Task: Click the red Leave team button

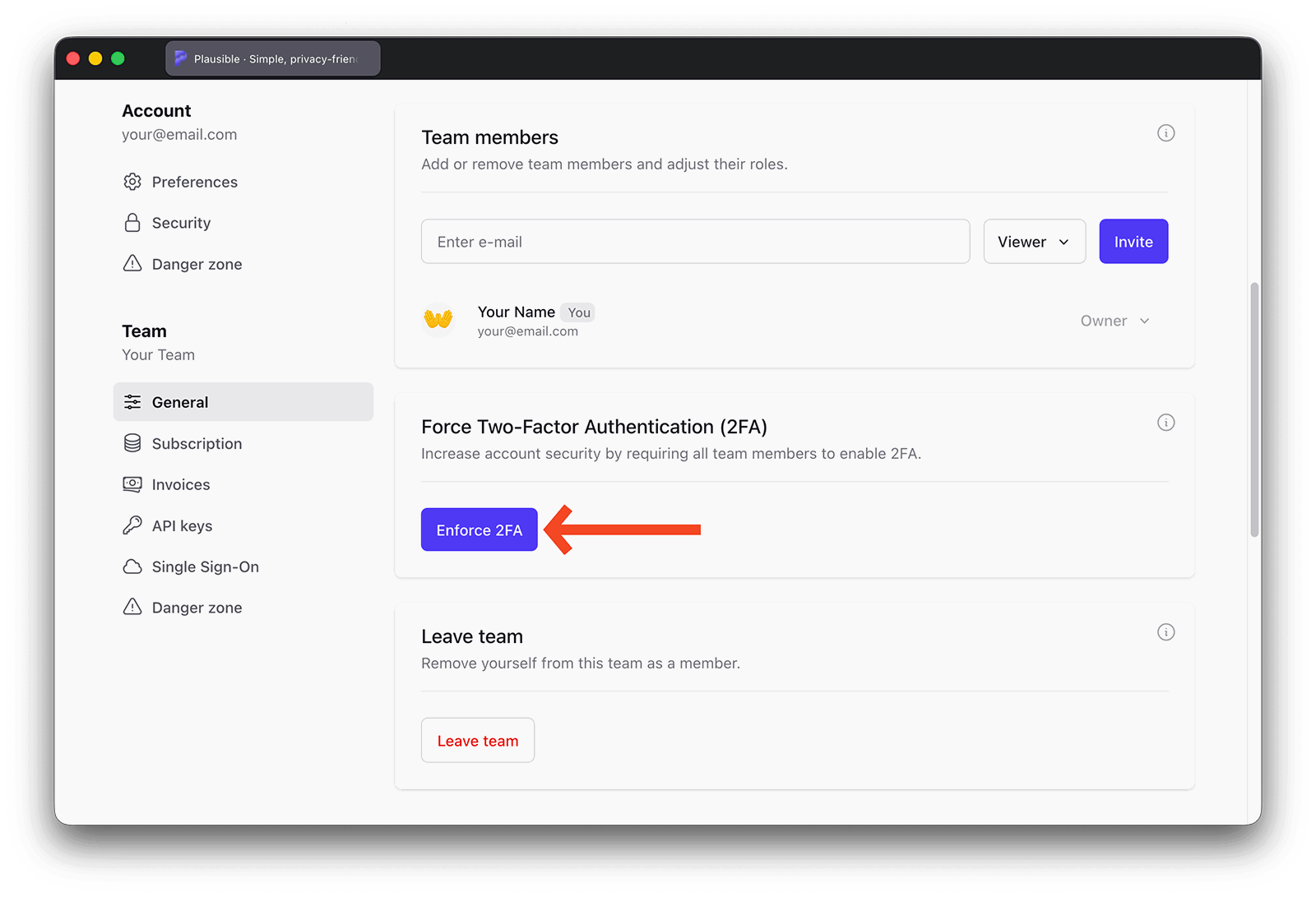Action: point(478,741)
